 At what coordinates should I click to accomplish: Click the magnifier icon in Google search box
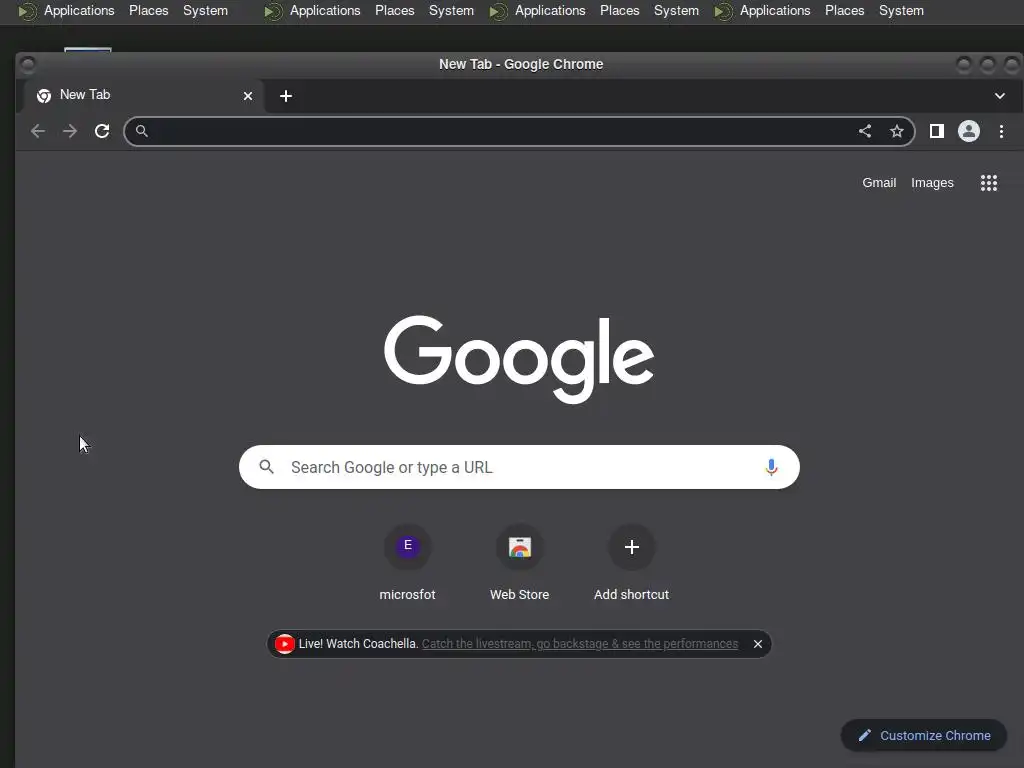tap(266, 467)
